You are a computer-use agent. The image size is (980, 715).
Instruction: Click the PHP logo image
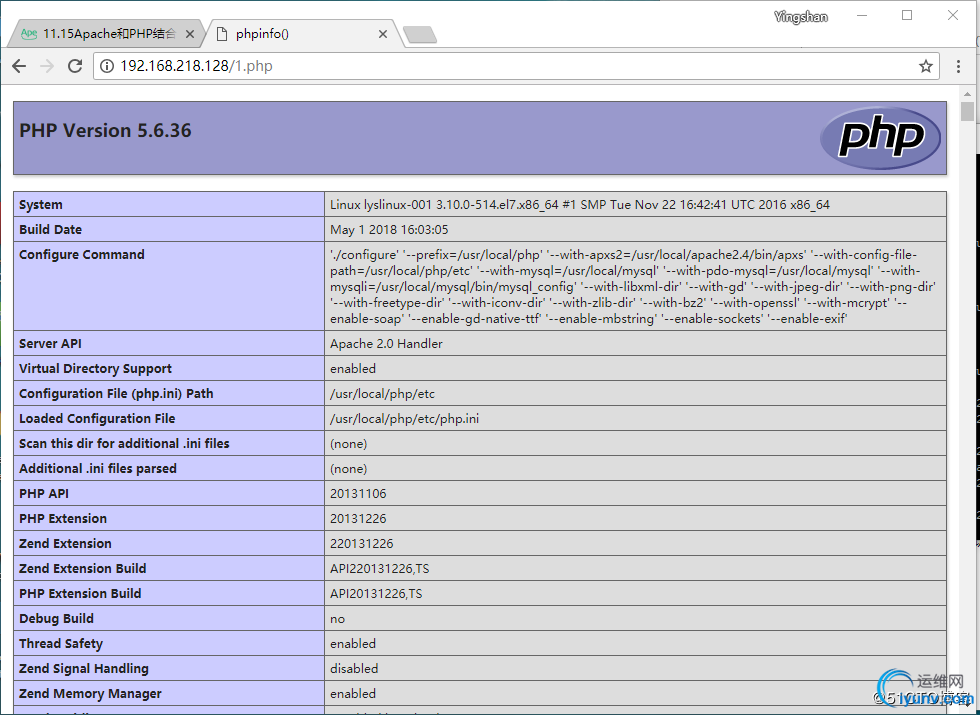point(880,138)
